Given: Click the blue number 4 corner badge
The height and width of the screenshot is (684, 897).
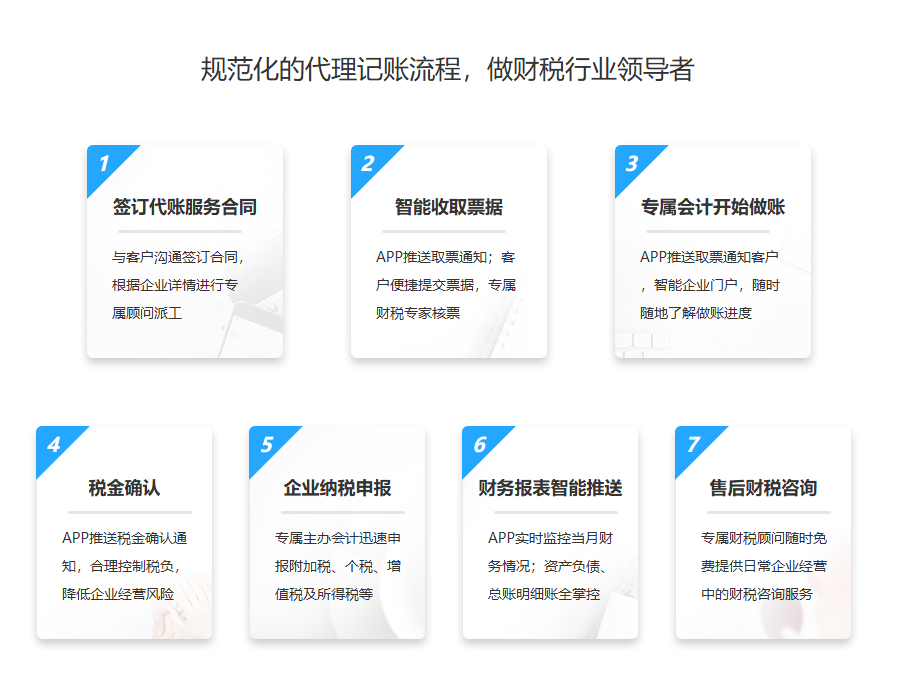Looking at the screenshot, I should pos(54,445).
